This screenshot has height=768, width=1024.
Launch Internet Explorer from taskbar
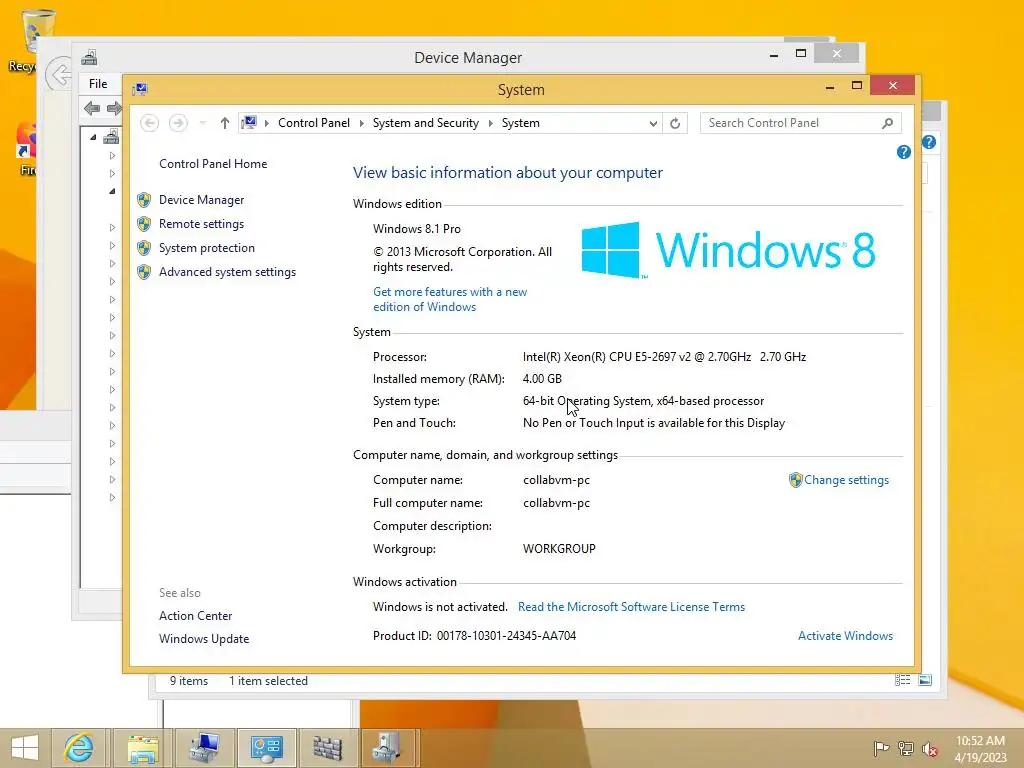pyautogui.click(x=79, y=748)
